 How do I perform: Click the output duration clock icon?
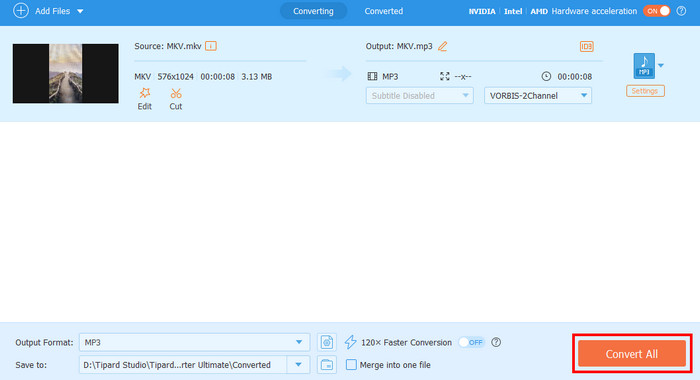[546, 76]
